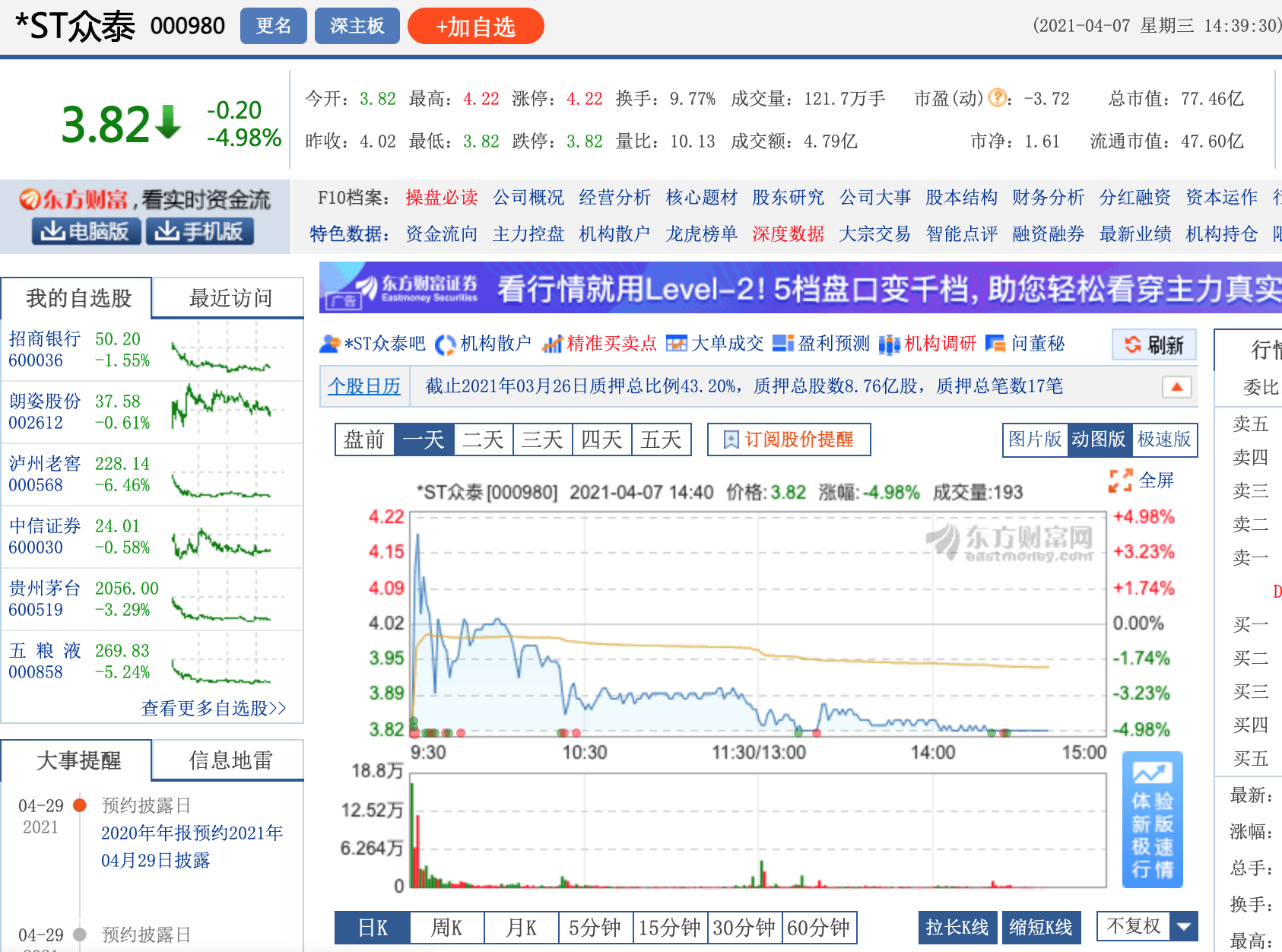
Task: Click the 东方财富 real-time funds logo
Action: [144, 199]
